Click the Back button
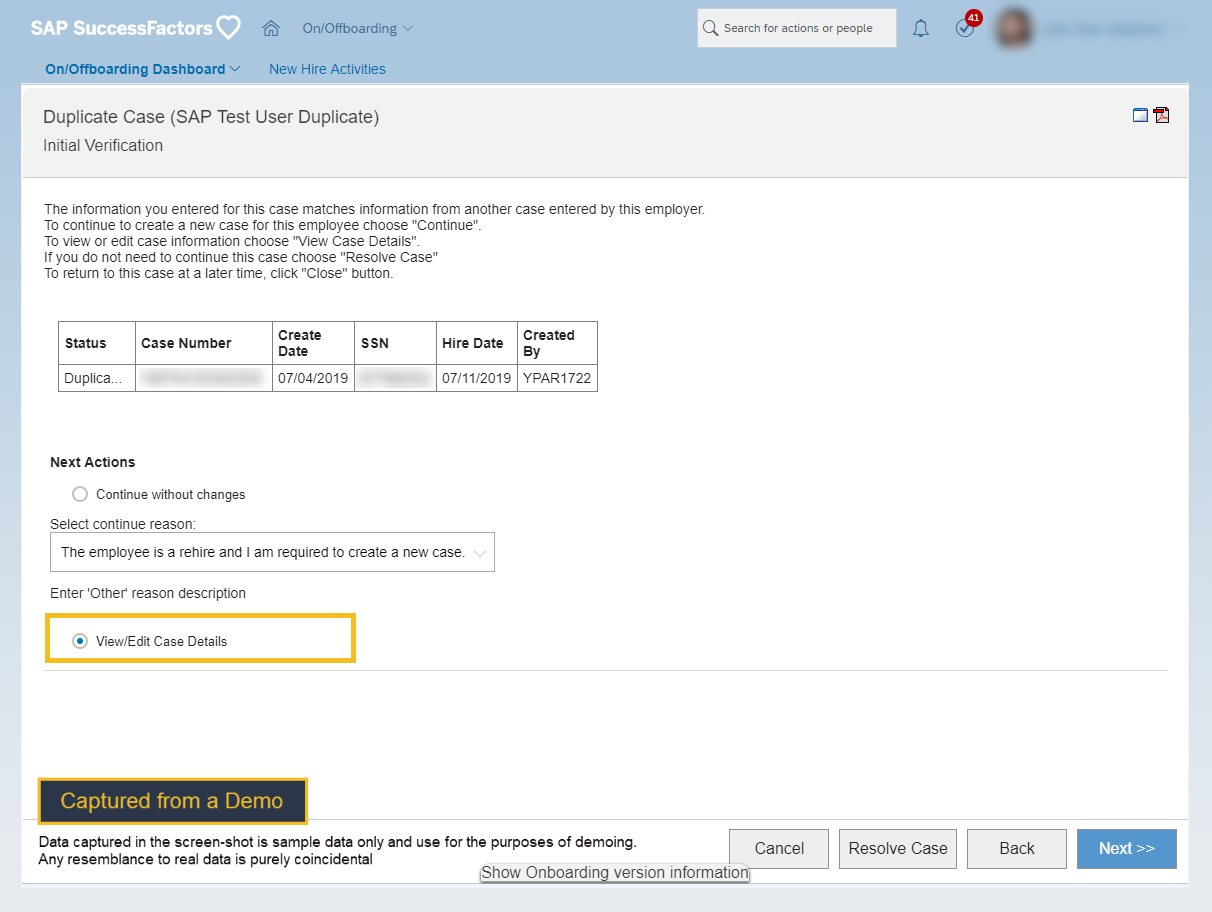The image size is (1212, 912). pyautogui.click(x=1017, y=848)
